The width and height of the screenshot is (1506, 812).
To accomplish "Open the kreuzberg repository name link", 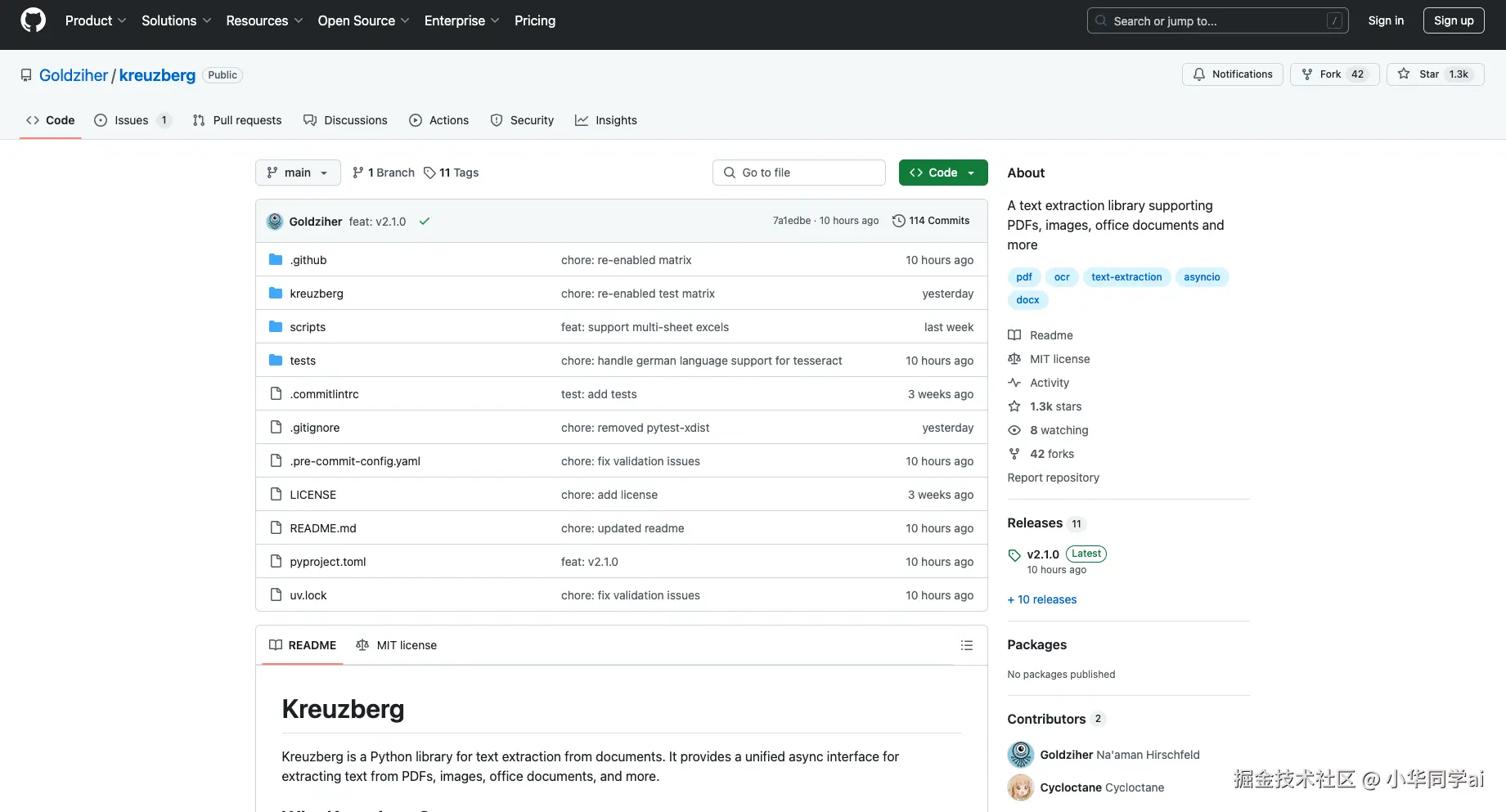I will [x=157, y=75].
